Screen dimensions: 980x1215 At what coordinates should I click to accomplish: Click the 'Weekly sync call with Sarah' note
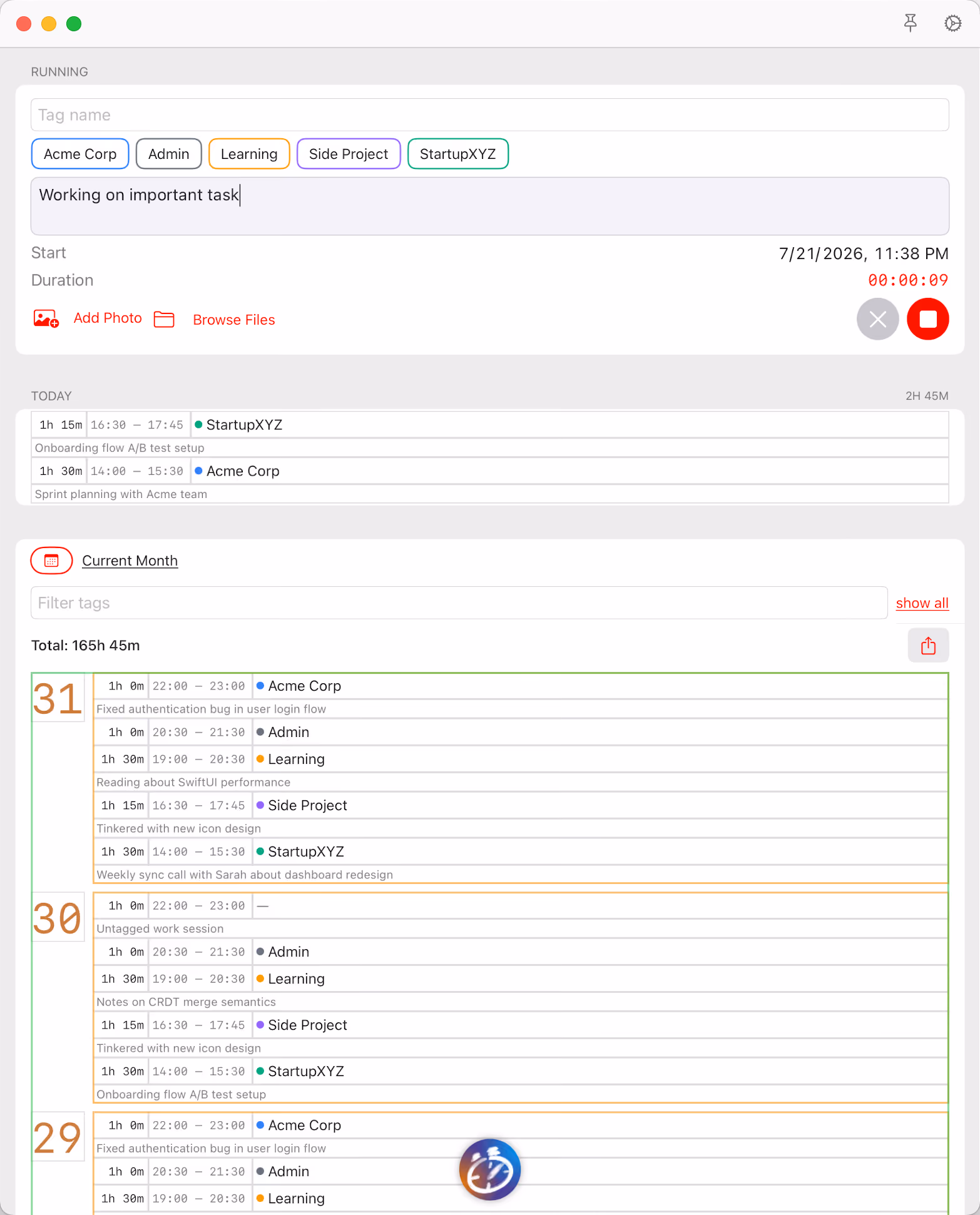point(245,875)
